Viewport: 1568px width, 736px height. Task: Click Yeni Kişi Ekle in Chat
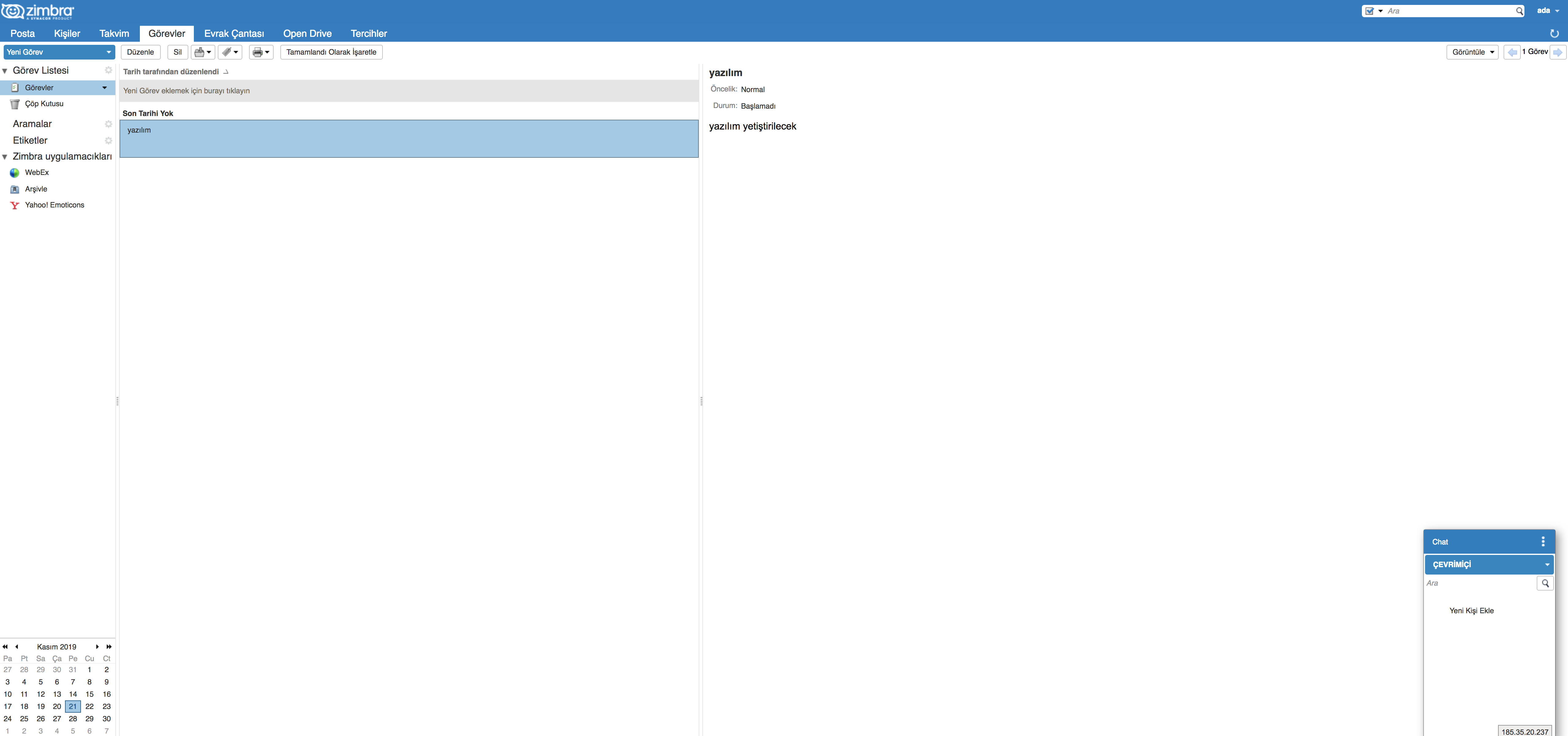click(x=1471, y=610)
